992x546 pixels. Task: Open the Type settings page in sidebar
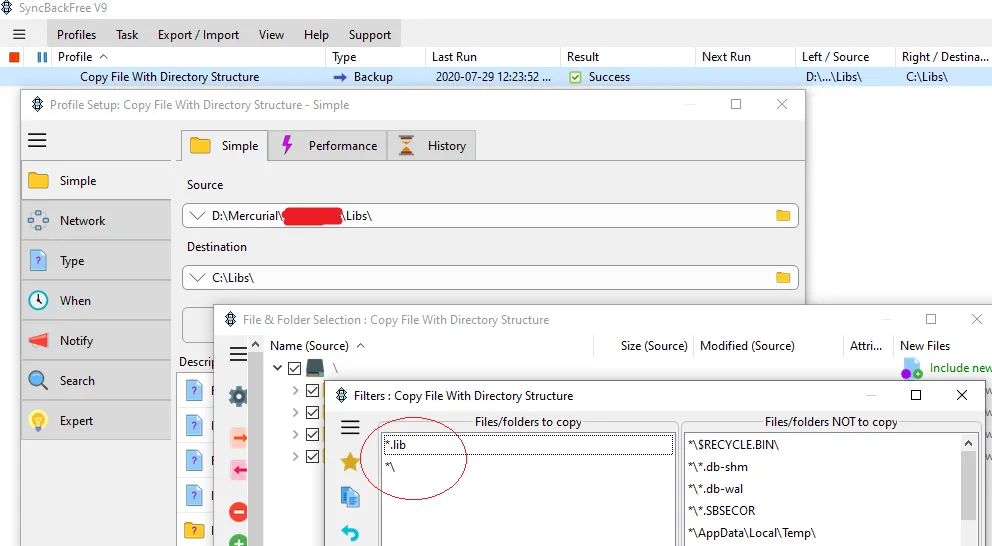pyautogui.click(x=96, y=261)
